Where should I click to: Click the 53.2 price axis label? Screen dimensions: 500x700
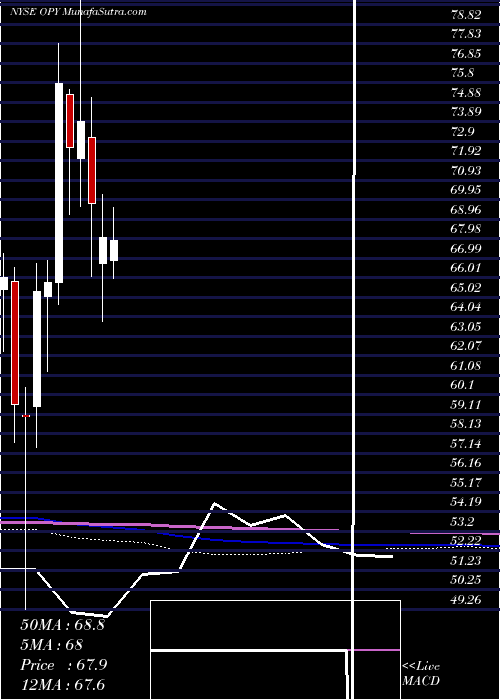point(463,522)
